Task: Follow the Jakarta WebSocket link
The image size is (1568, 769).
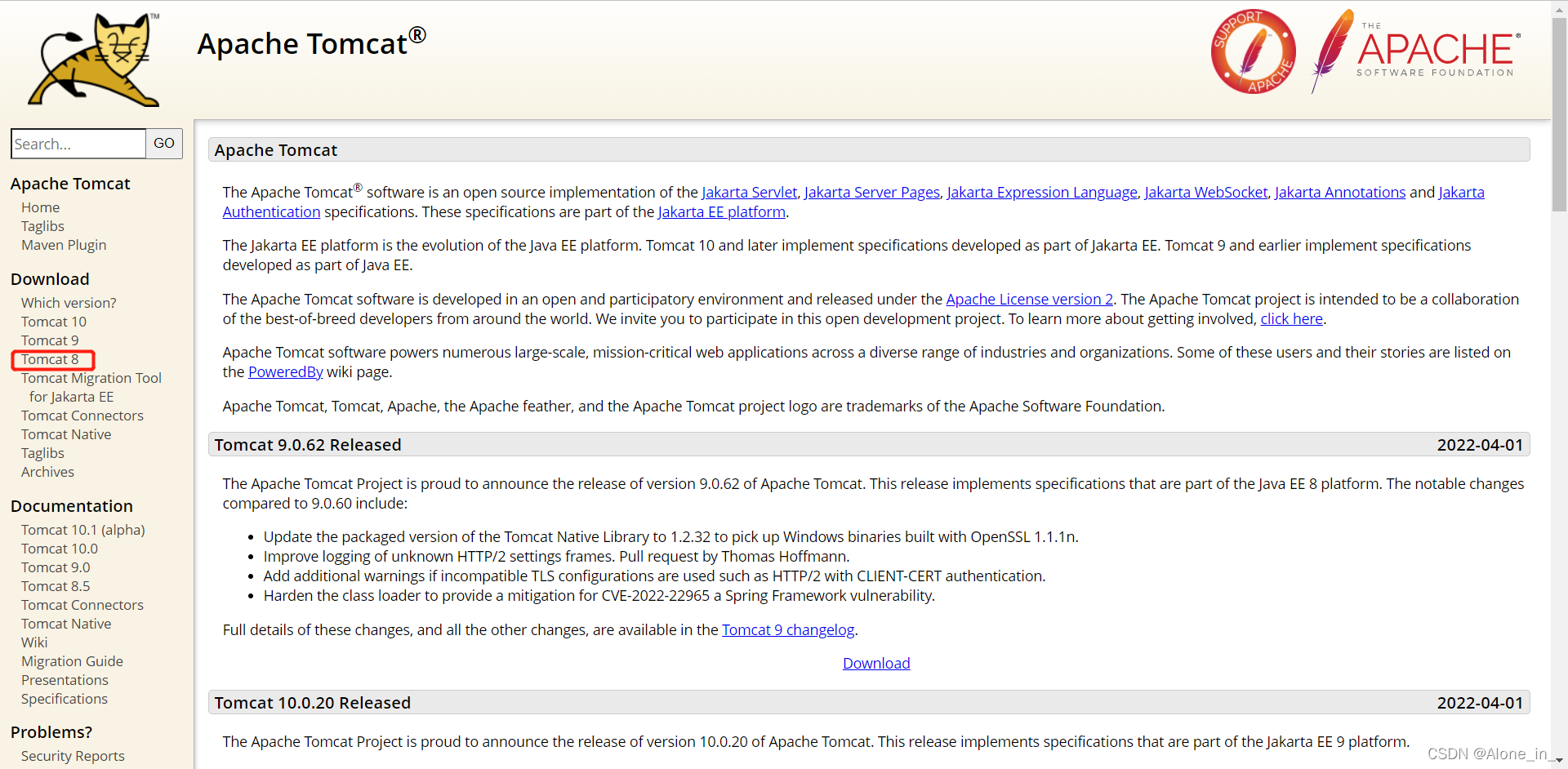Action: coord(1206,192)
